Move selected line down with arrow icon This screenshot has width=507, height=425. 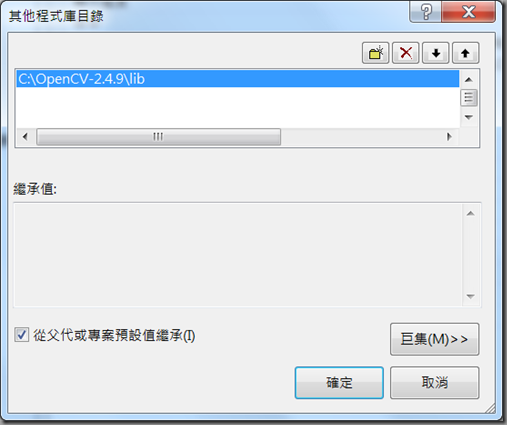pyautogui.click(x=436, y=53)
